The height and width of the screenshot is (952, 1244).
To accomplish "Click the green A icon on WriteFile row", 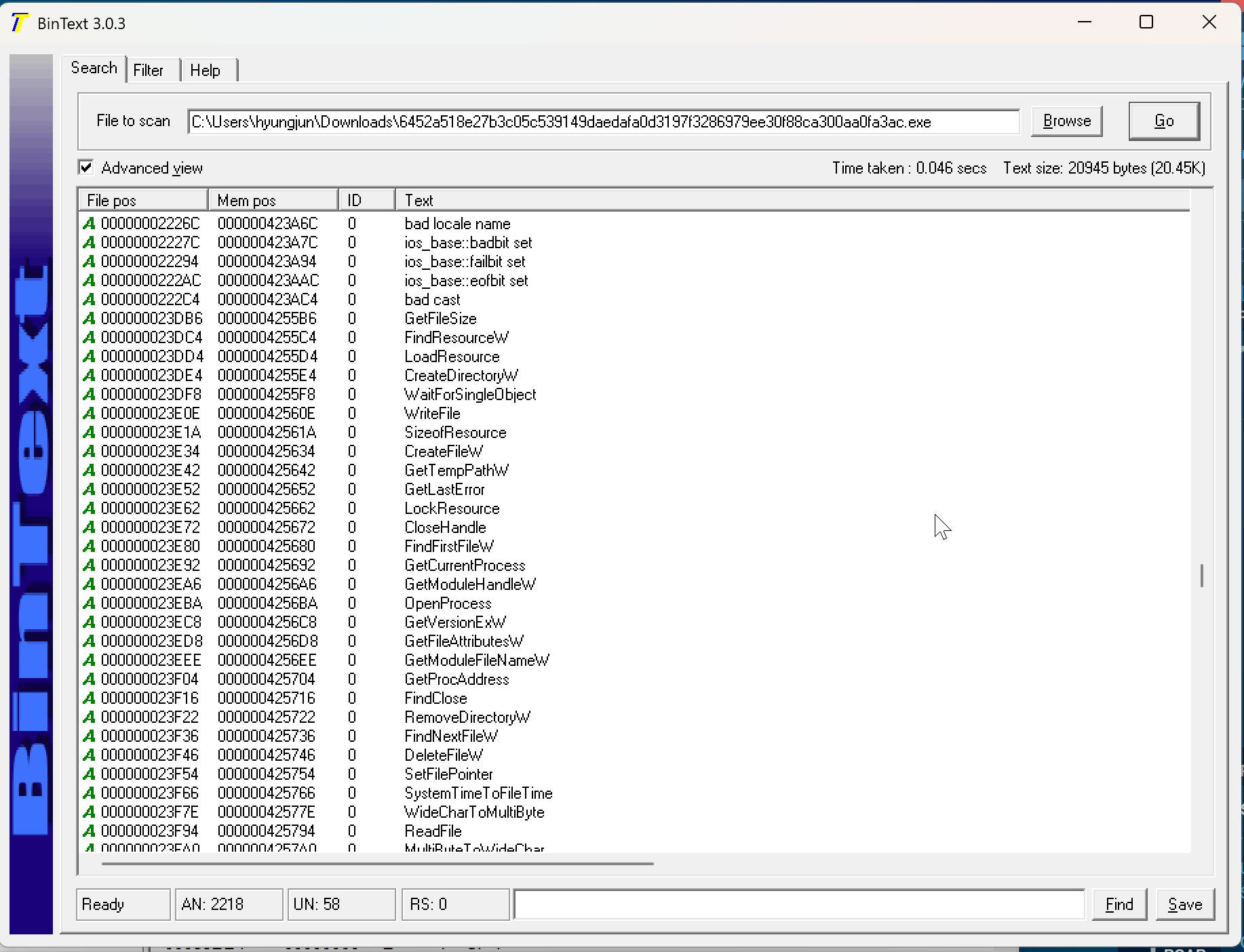I will point(89,414).
